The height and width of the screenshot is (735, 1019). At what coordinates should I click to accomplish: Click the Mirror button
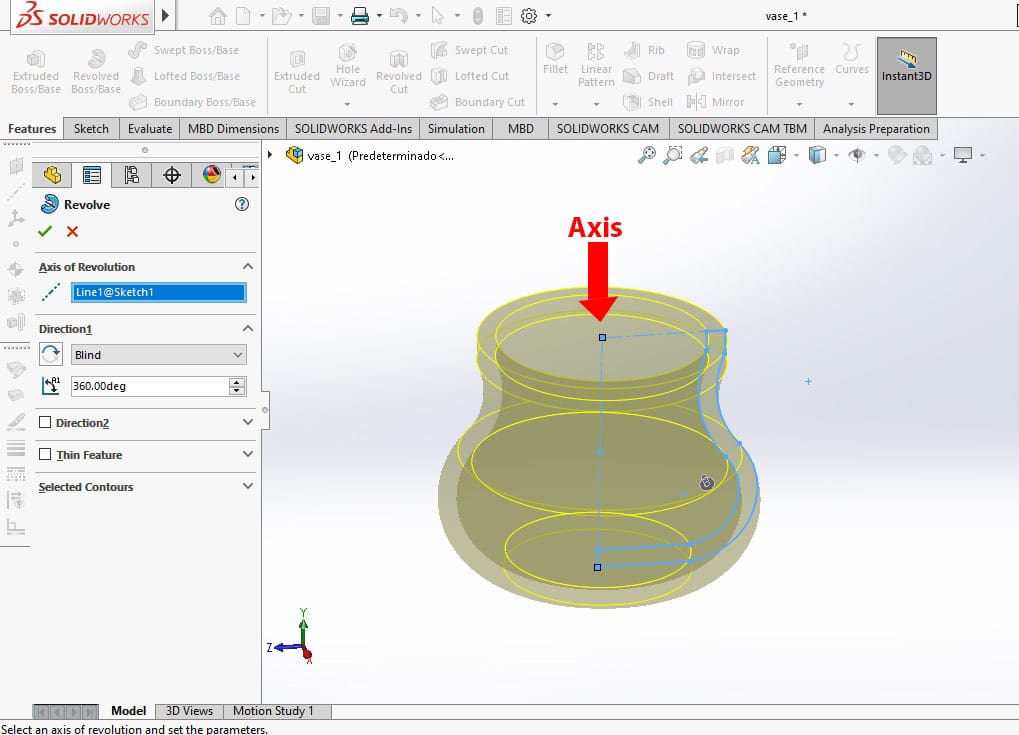click(x=716, y=101)
